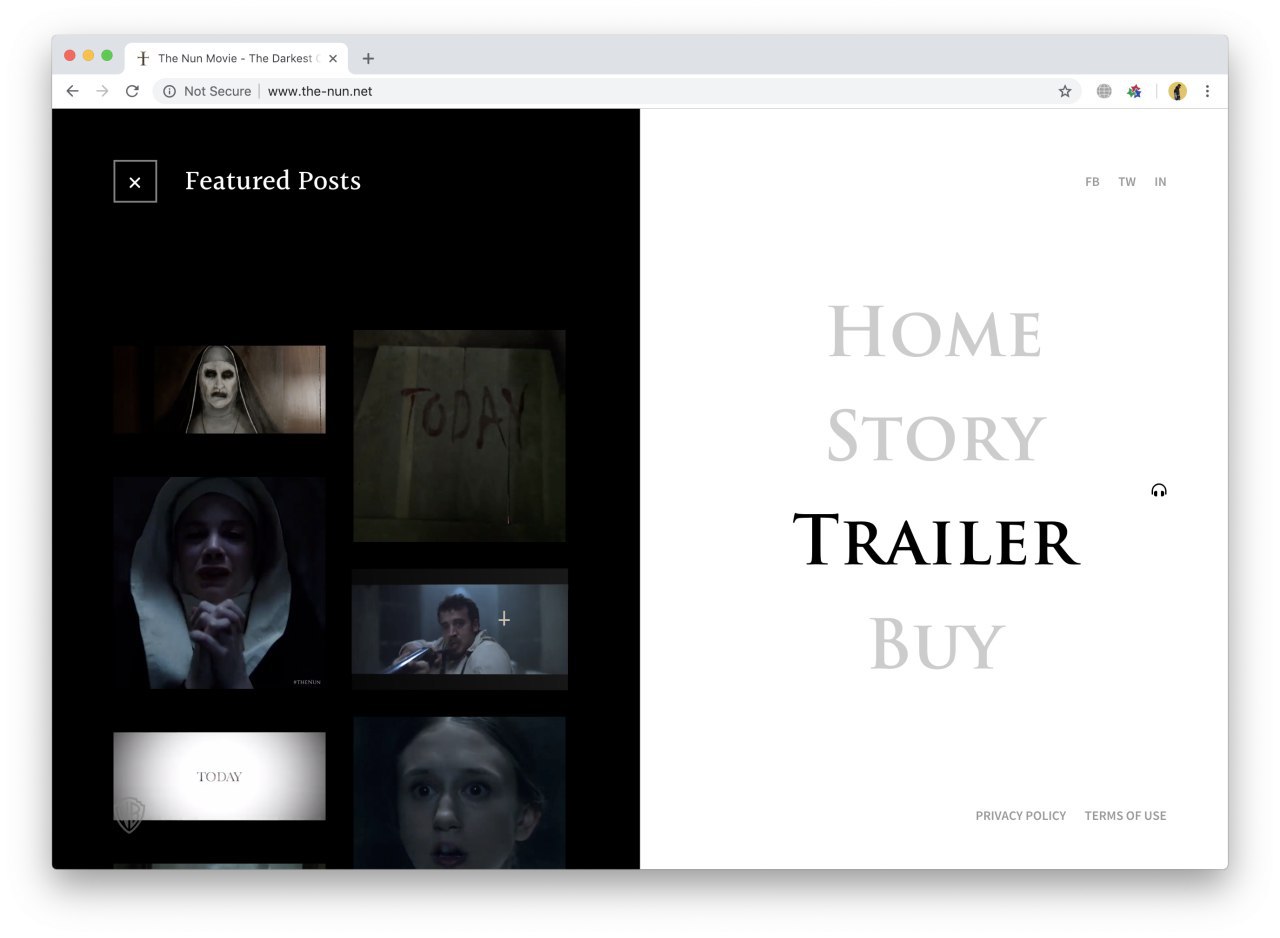The height and width of the screenshot is (938, 1280).
Task: Open the Chrome three-dot menu
Action: click(1207, 91)
